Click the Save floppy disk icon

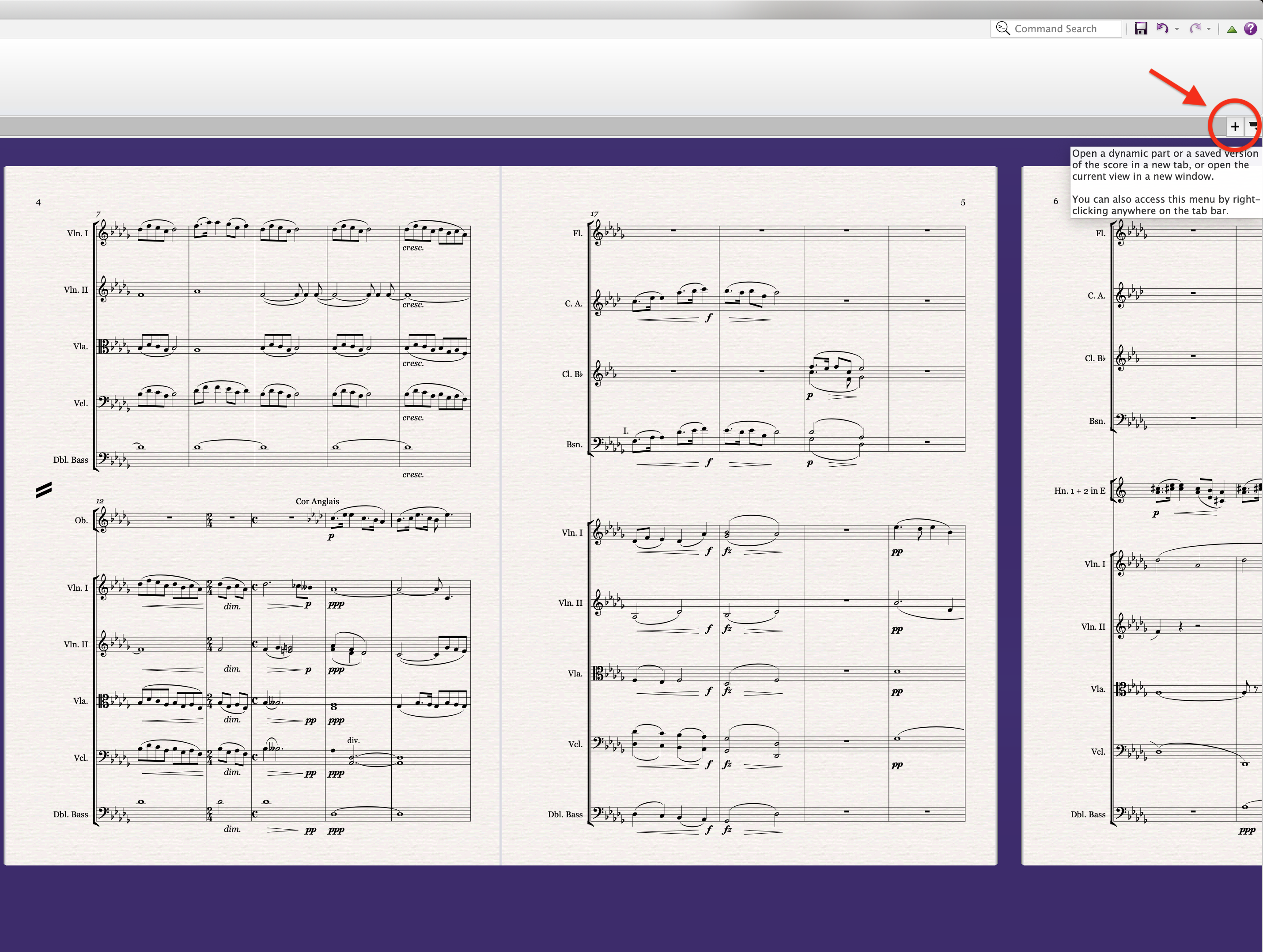(x=1140, y=29)
